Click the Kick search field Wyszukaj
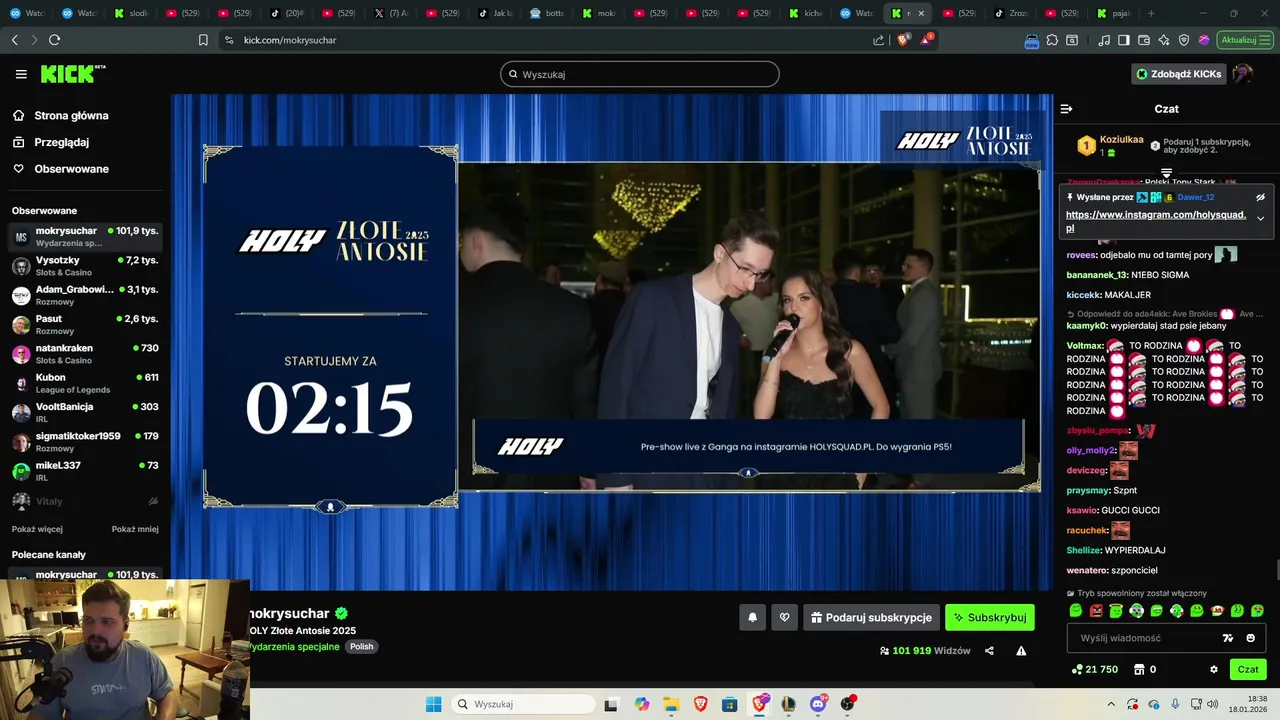The image size is (1280, 720). [640, 74]
